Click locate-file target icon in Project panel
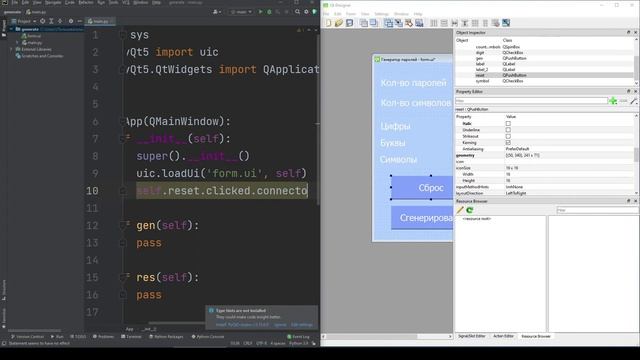The image size is (640, 360). (42, 21)
